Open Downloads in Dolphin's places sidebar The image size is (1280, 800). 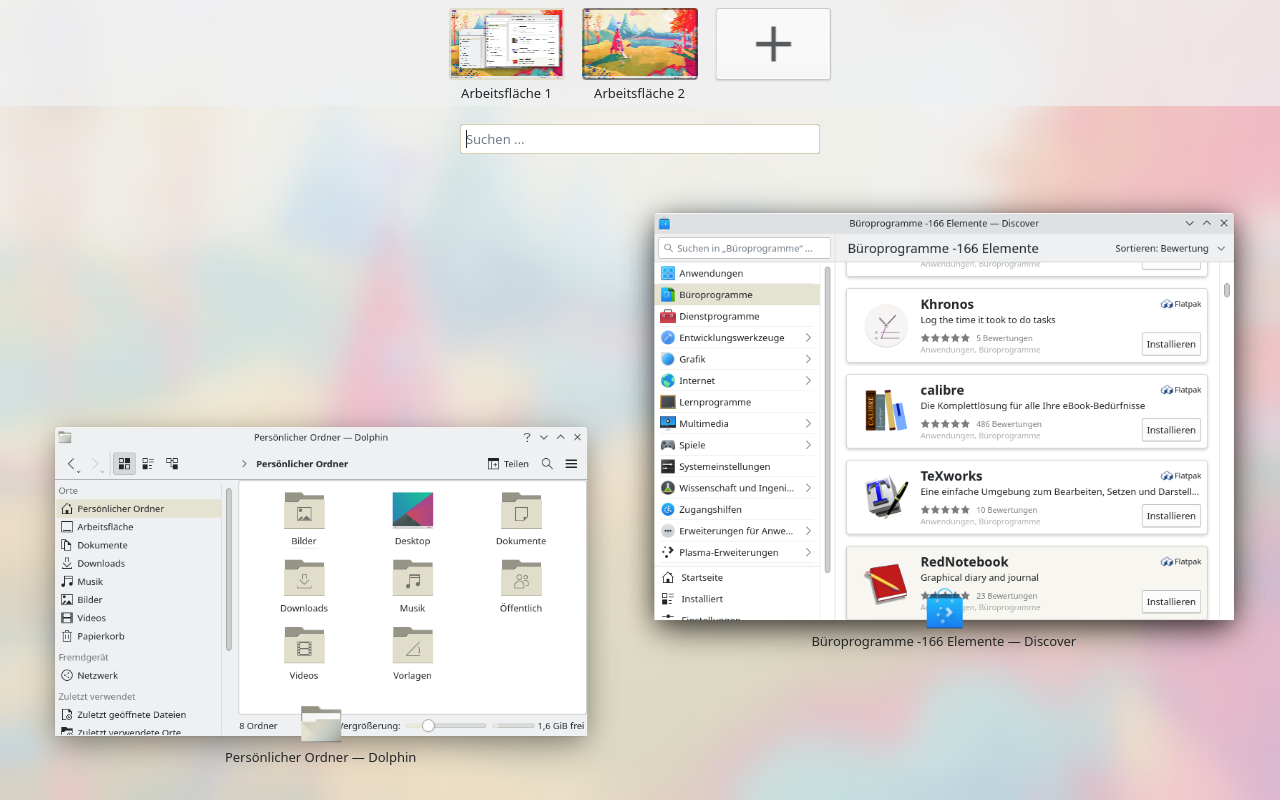click(139, 563)
